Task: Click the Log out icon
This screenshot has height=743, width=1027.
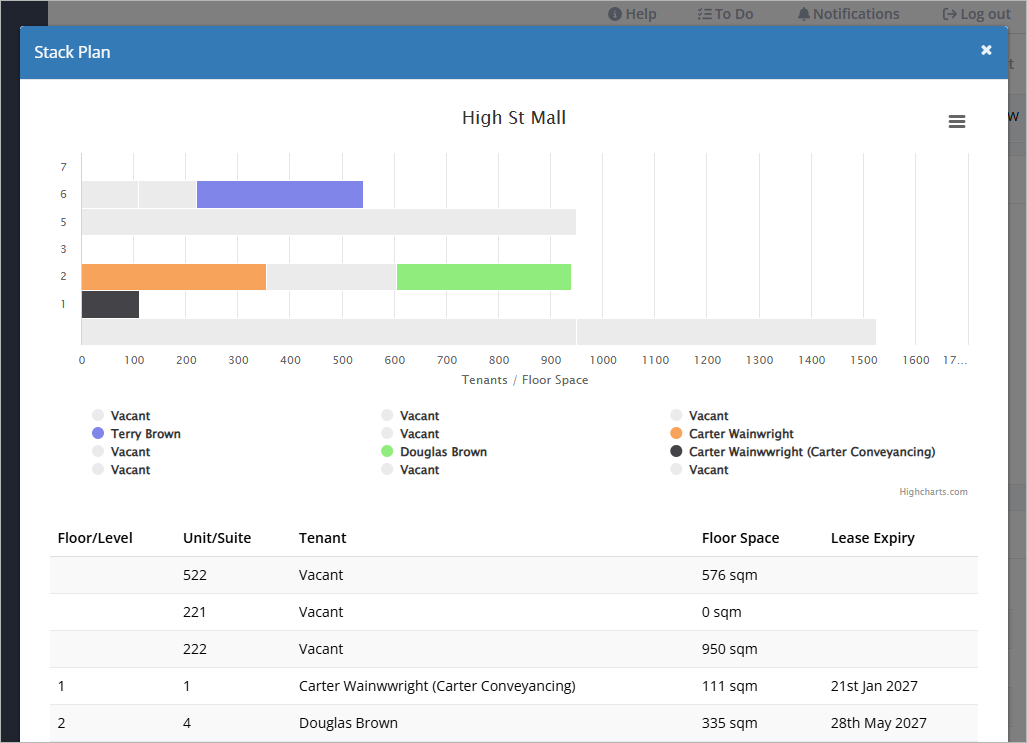Action: [949, 14]
